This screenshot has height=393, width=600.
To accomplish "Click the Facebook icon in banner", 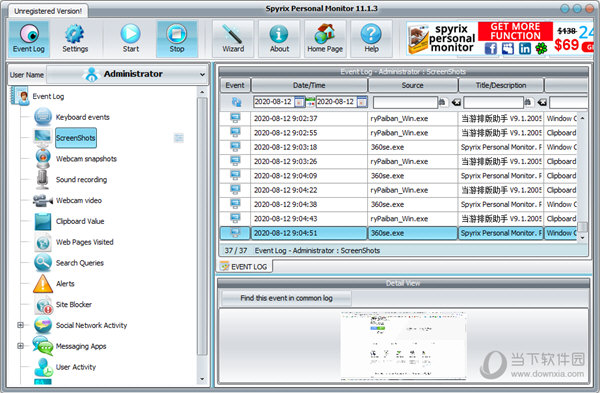I will pos(491,48).
